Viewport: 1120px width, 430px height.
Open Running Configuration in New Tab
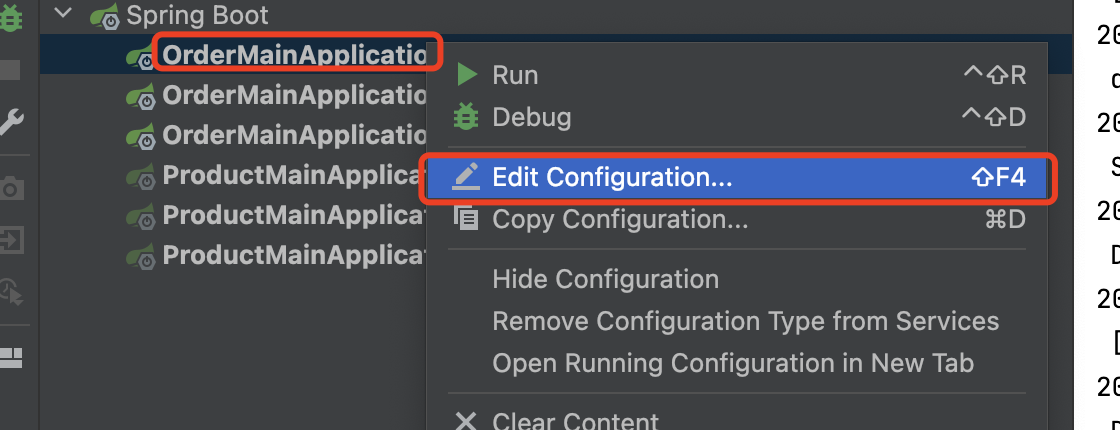click(733, 364)
